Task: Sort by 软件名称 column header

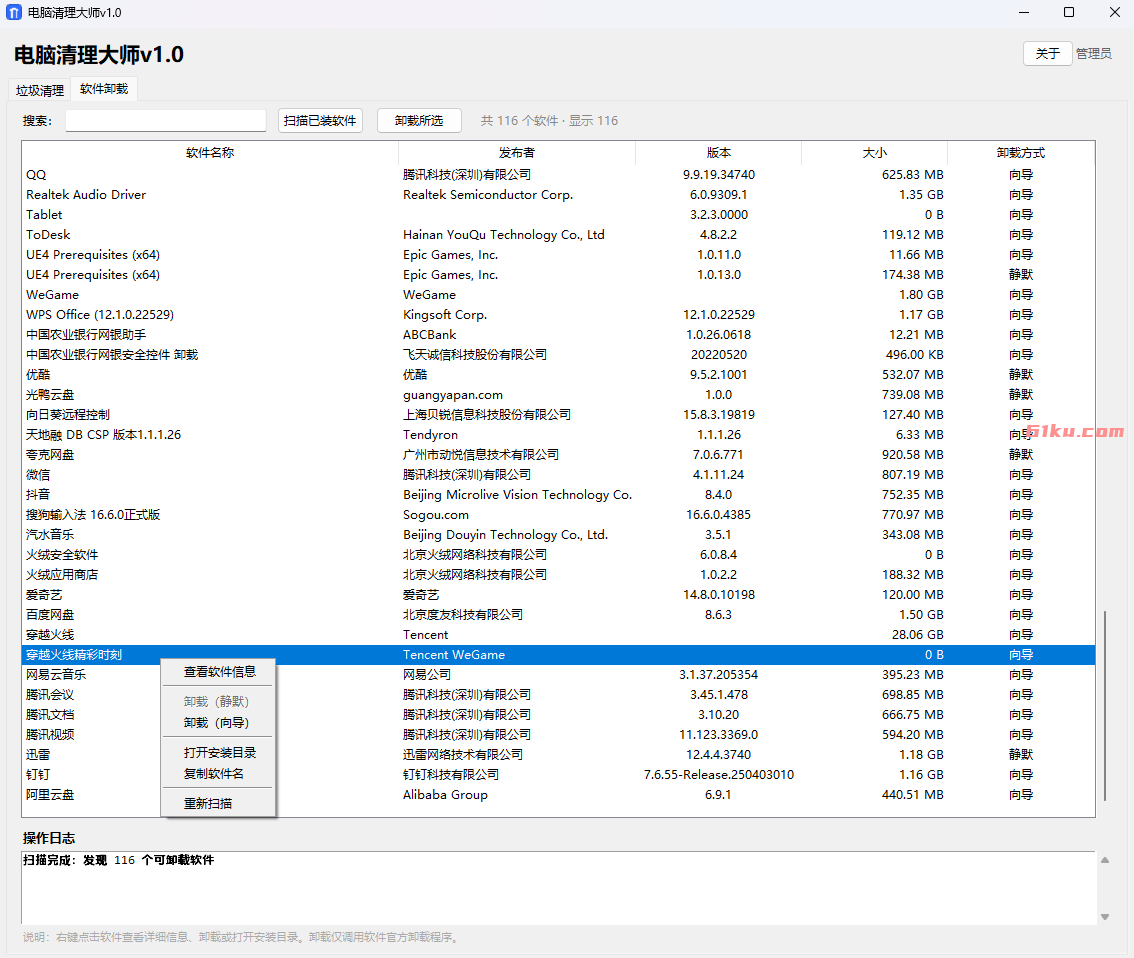Action: coord(210,153)
